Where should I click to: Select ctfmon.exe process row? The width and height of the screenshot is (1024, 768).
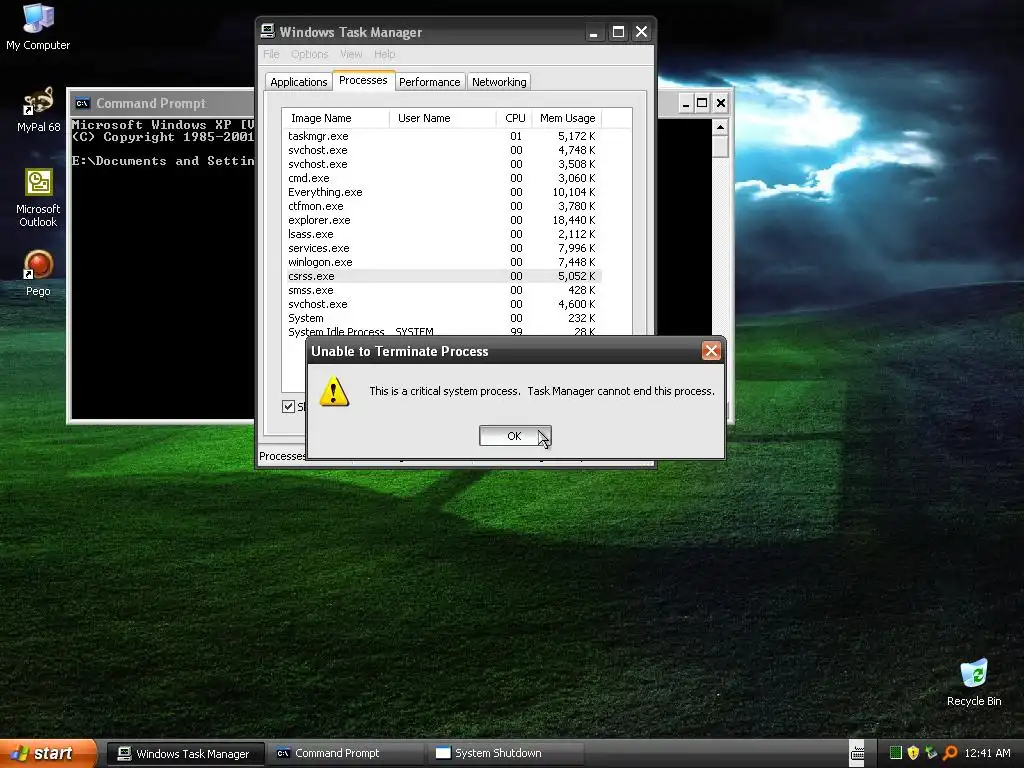(443, 206)
